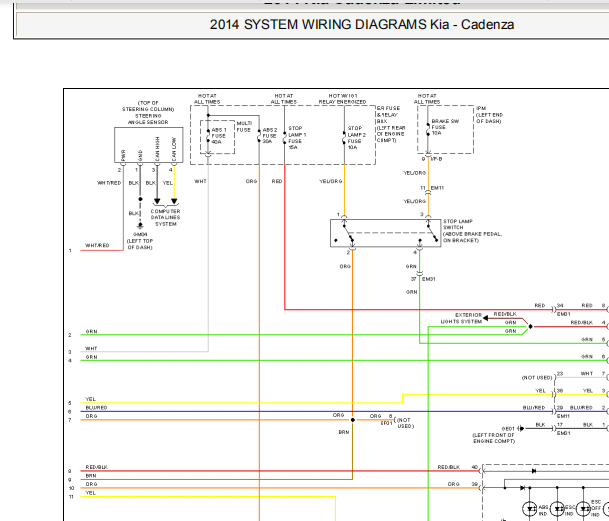
Task: Click the 'EM01' label beside connector 37
Action: 428,279
